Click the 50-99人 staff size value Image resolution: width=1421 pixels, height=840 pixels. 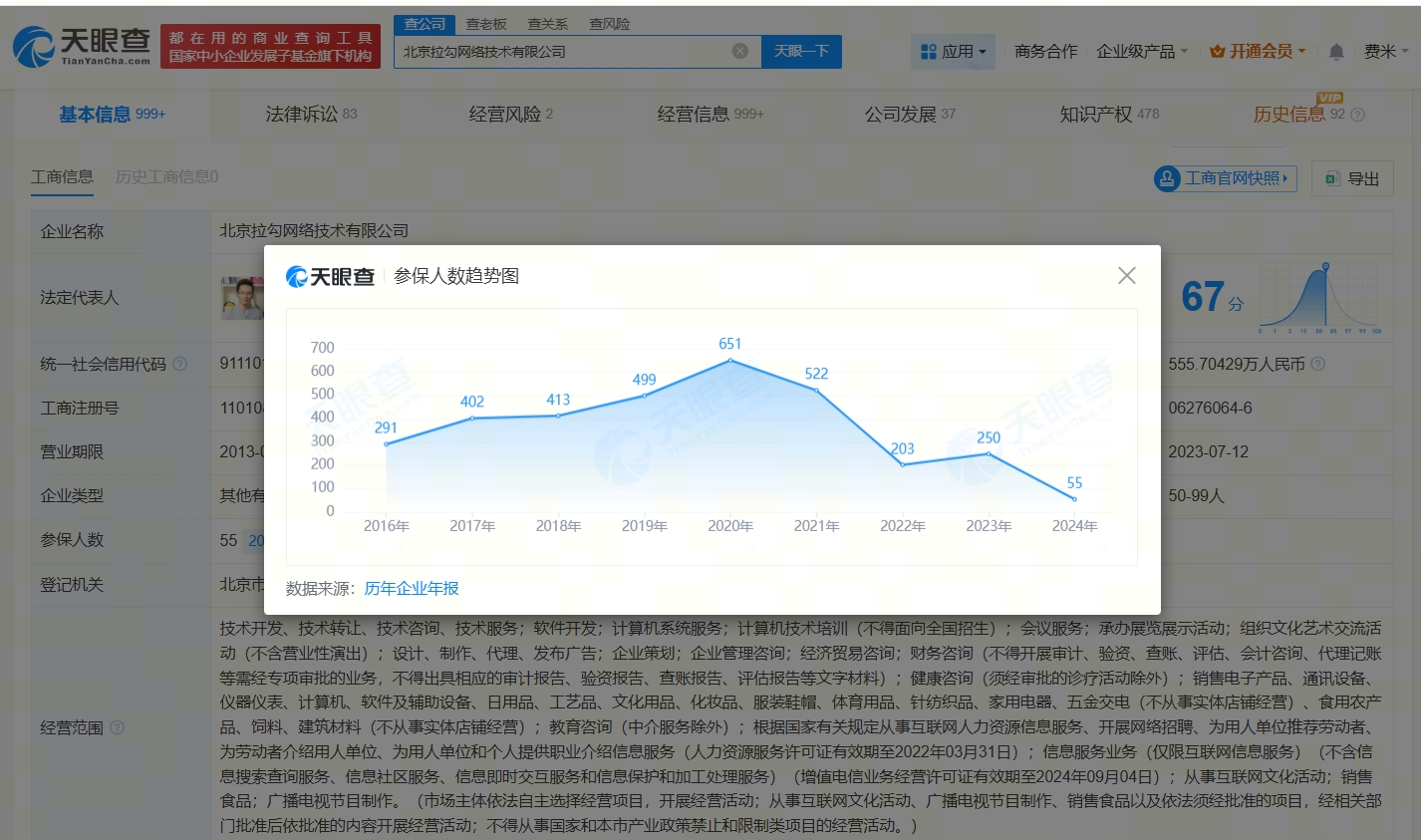pos(1196,495)
